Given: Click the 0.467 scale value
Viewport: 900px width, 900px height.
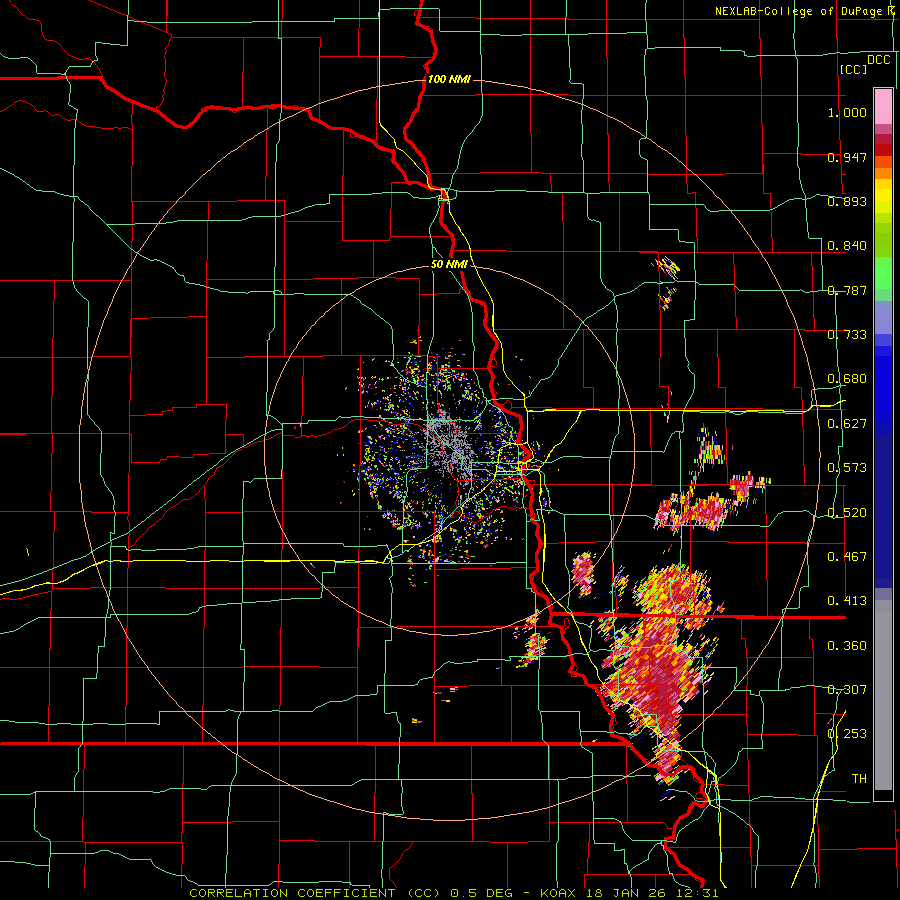Looking at the screenshot, I should [x=847, y=557].
